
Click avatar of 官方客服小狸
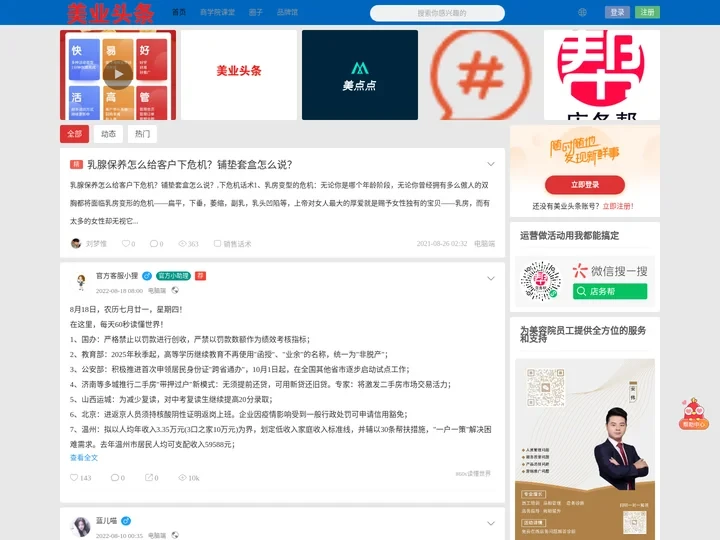point(81,281)
